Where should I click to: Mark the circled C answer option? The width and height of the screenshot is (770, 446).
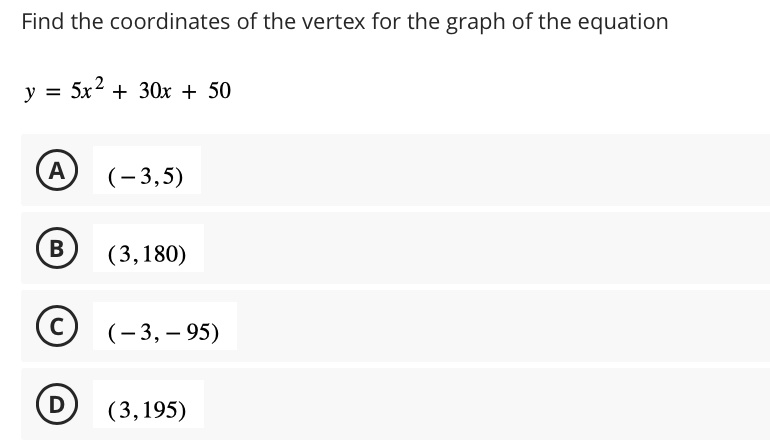tap(57, 326)
